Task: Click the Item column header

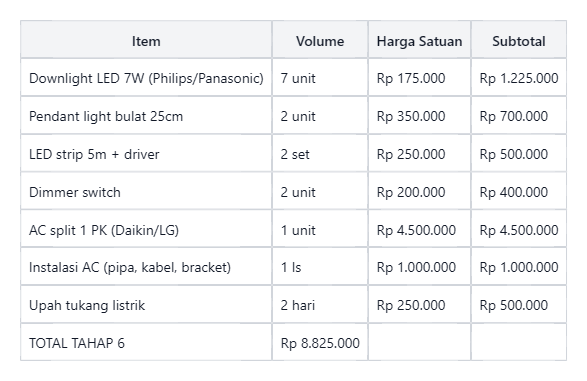Action: (x=146, y=40)
